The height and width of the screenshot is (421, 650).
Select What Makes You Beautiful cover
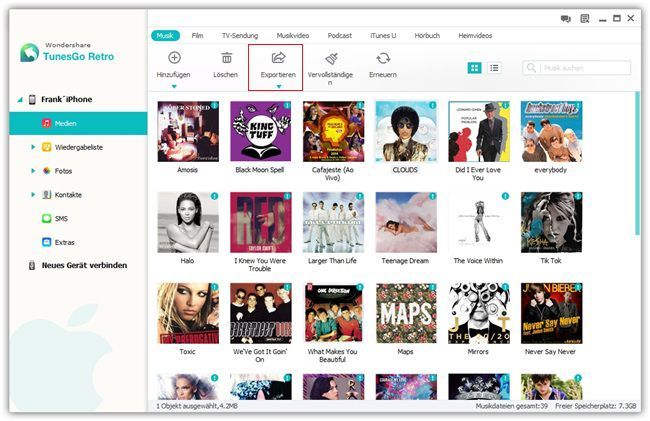point(333,313)
